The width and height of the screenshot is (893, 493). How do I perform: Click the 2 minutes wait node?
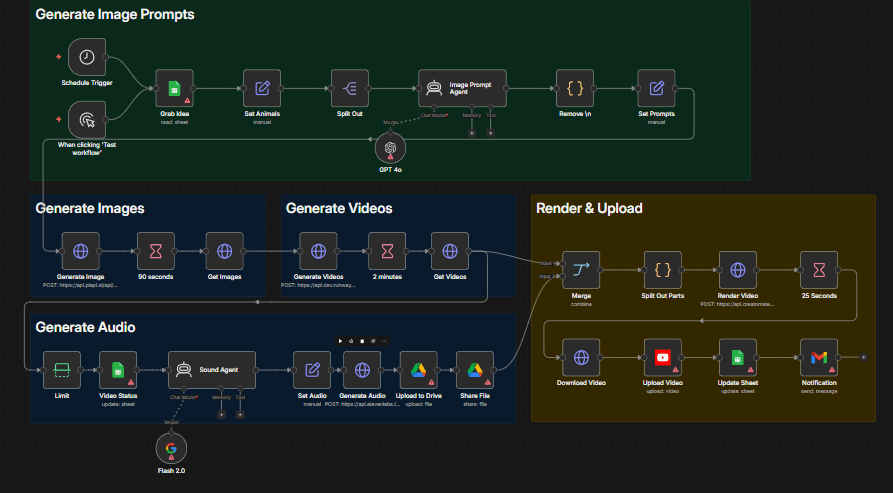click(387, 251)
